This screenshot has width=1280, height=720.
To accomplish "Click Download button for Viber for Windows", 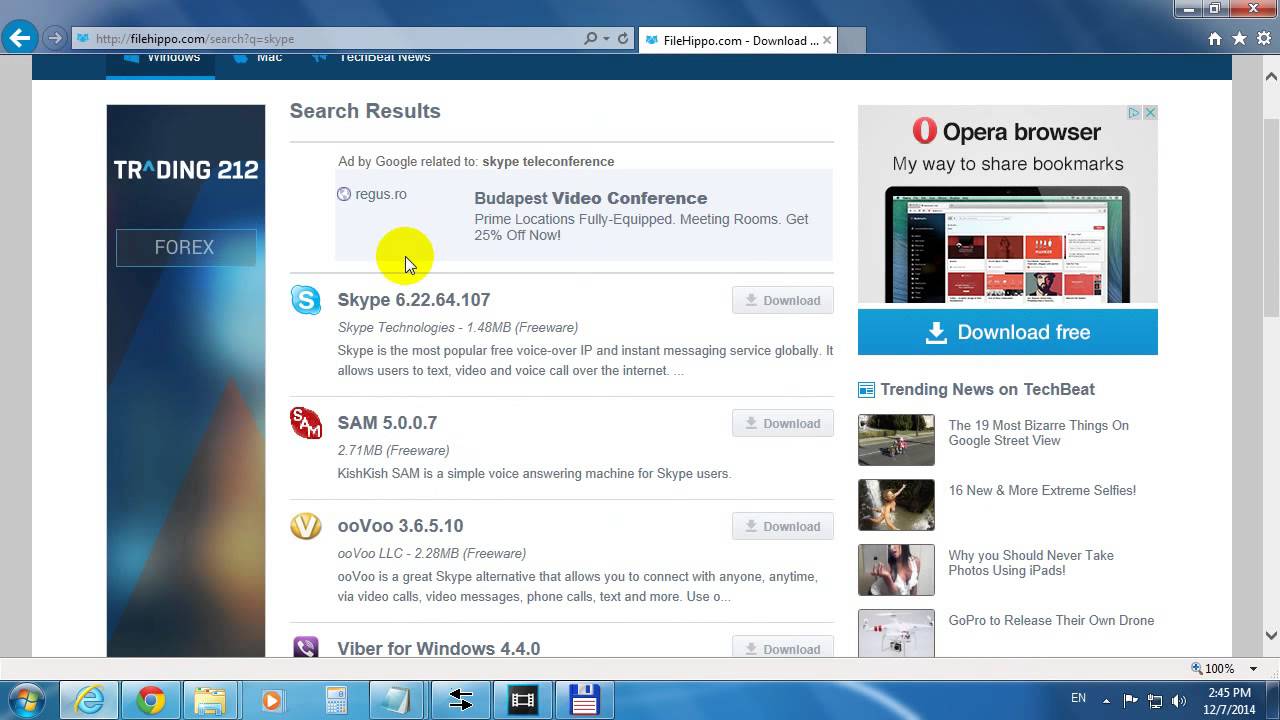I will tap(783, 647).
